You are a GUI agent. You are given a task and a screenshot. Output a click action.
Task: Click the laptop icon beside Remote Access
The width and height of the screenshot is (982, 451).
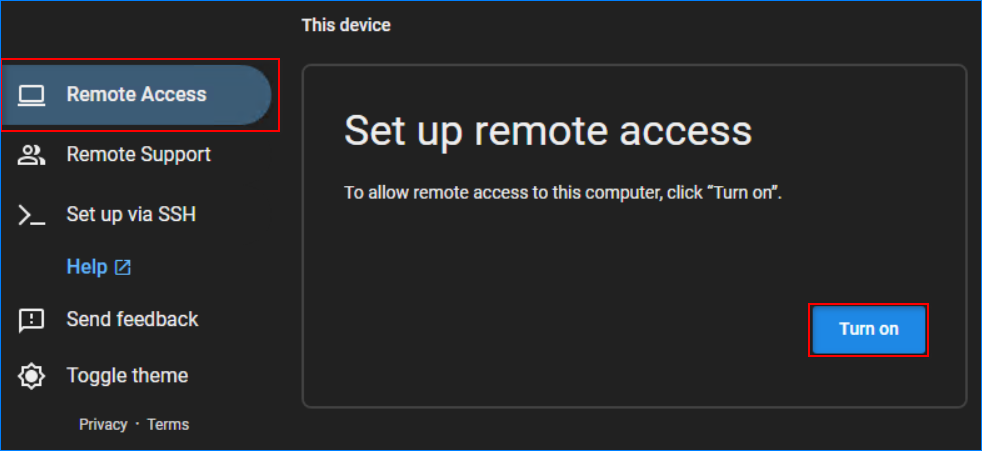coord(32,95)
